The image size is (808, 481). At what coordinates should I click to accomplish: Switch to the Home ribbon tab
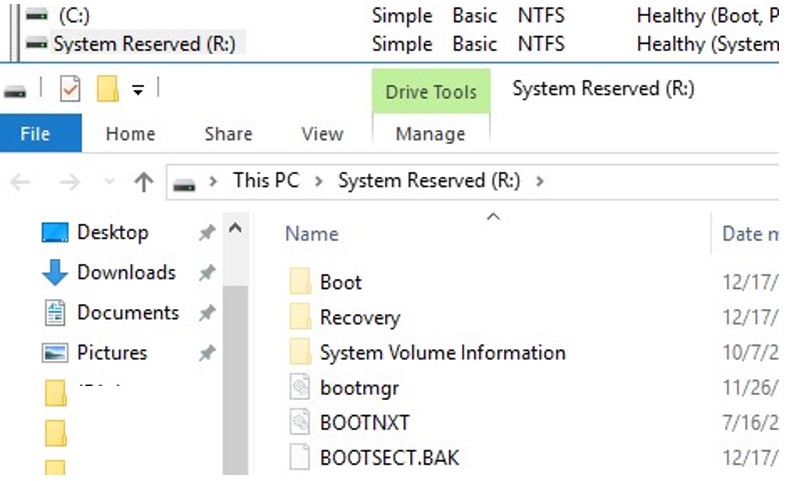[x=130, y=134]
